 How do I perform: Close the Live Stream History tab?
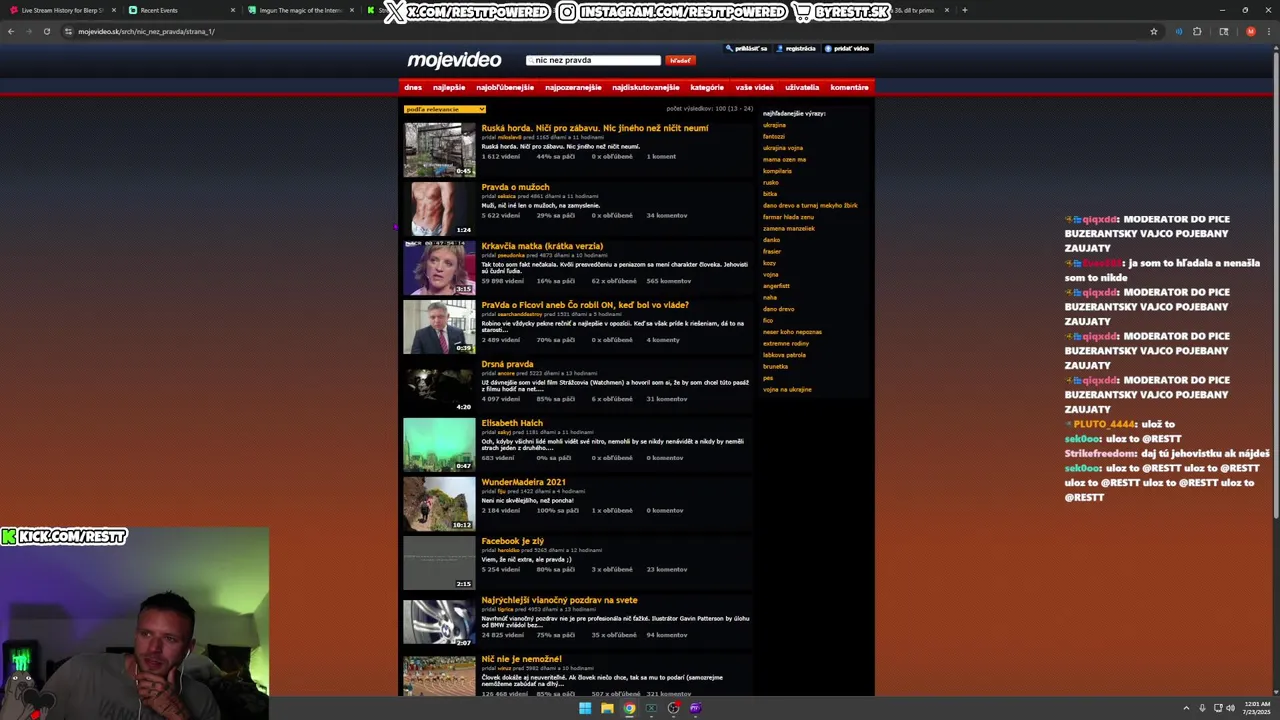114,10
